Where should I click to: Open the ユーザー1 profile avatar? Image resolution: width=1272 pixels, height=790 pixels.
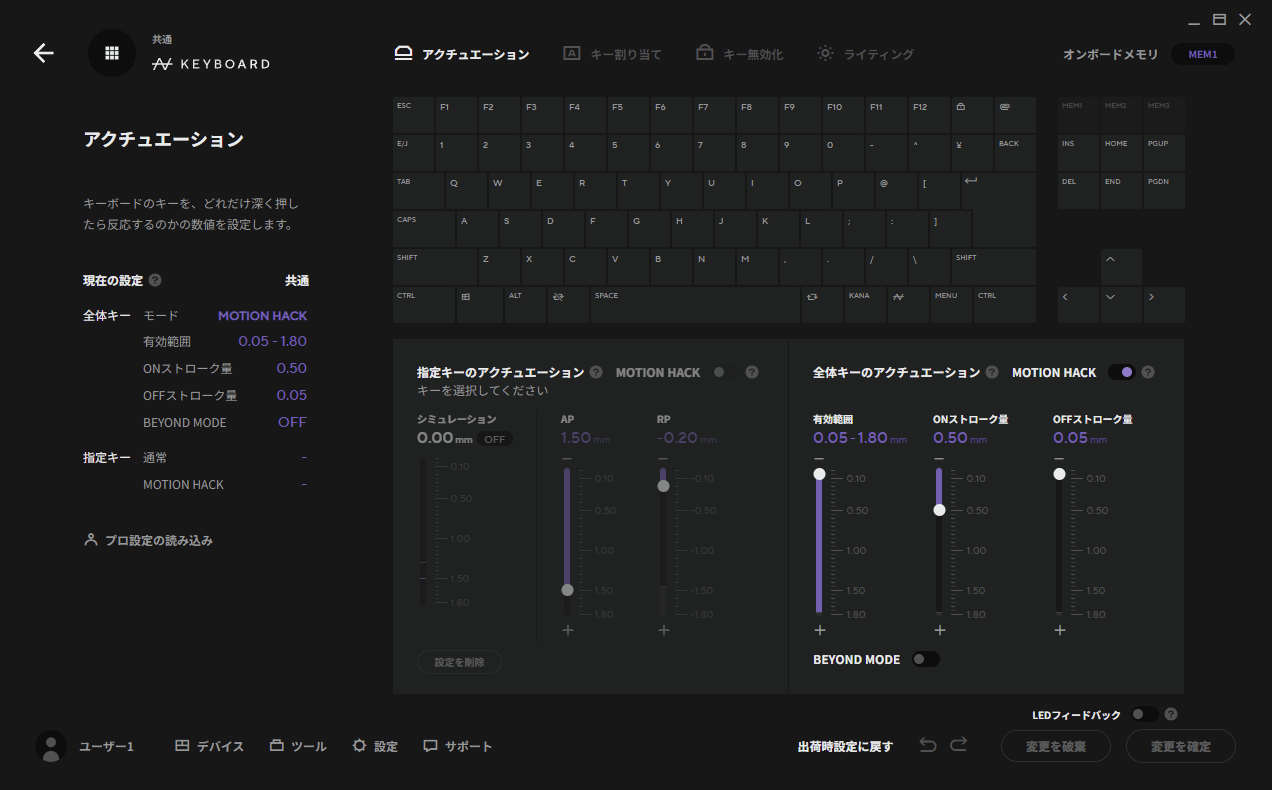[51, 746]
